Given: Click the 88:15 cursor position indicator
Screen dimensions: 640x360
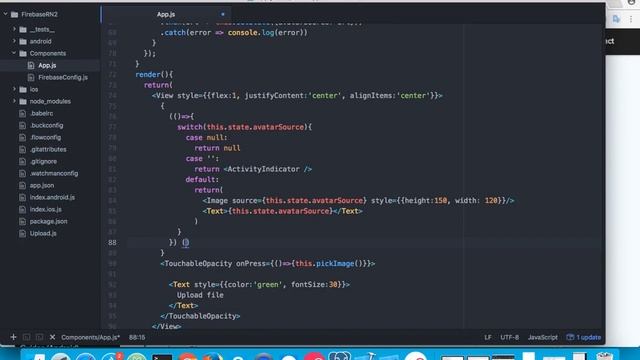Looking at the screenshot, I should (x=137, y=337).
